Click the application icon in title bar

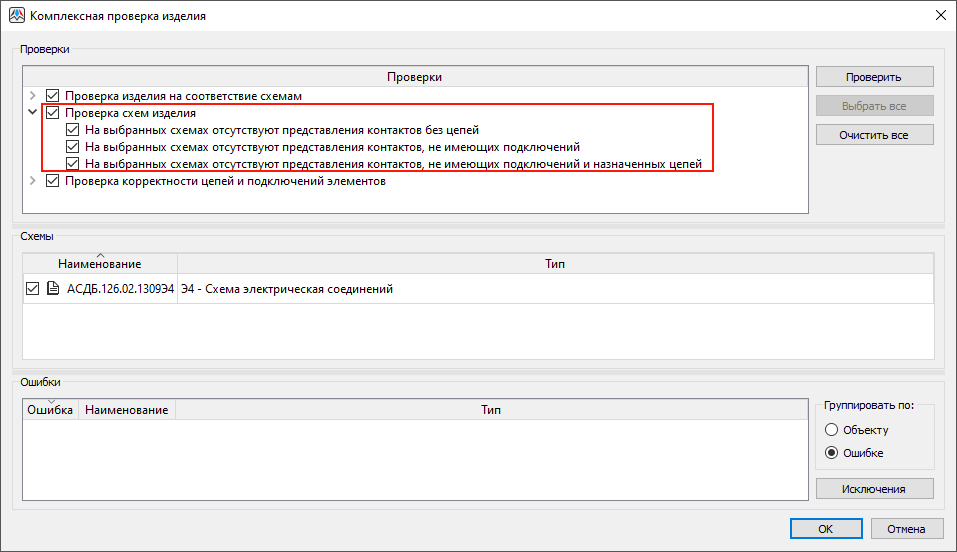tap(16, 15)
